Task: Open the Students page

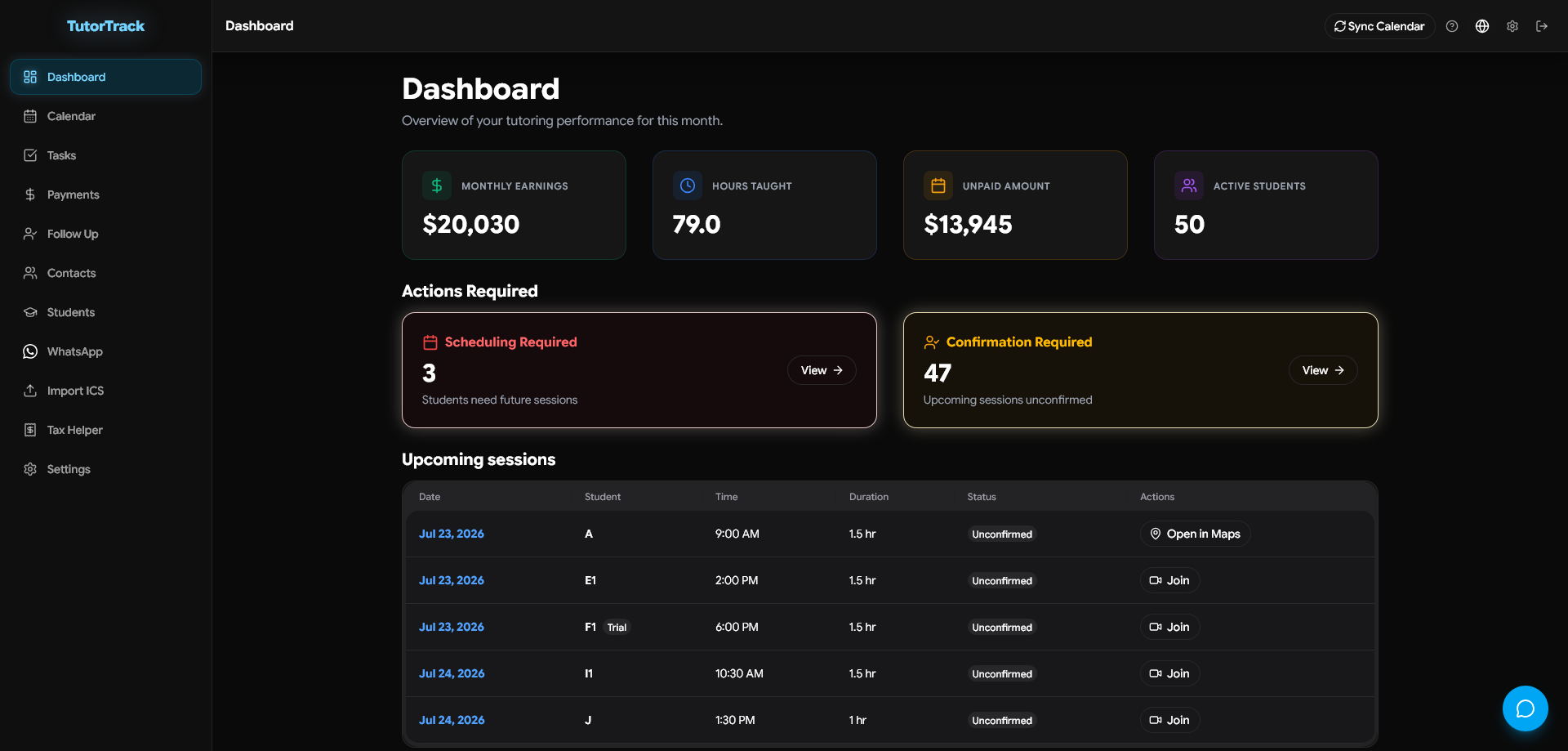Action: [x=105, y=312]
